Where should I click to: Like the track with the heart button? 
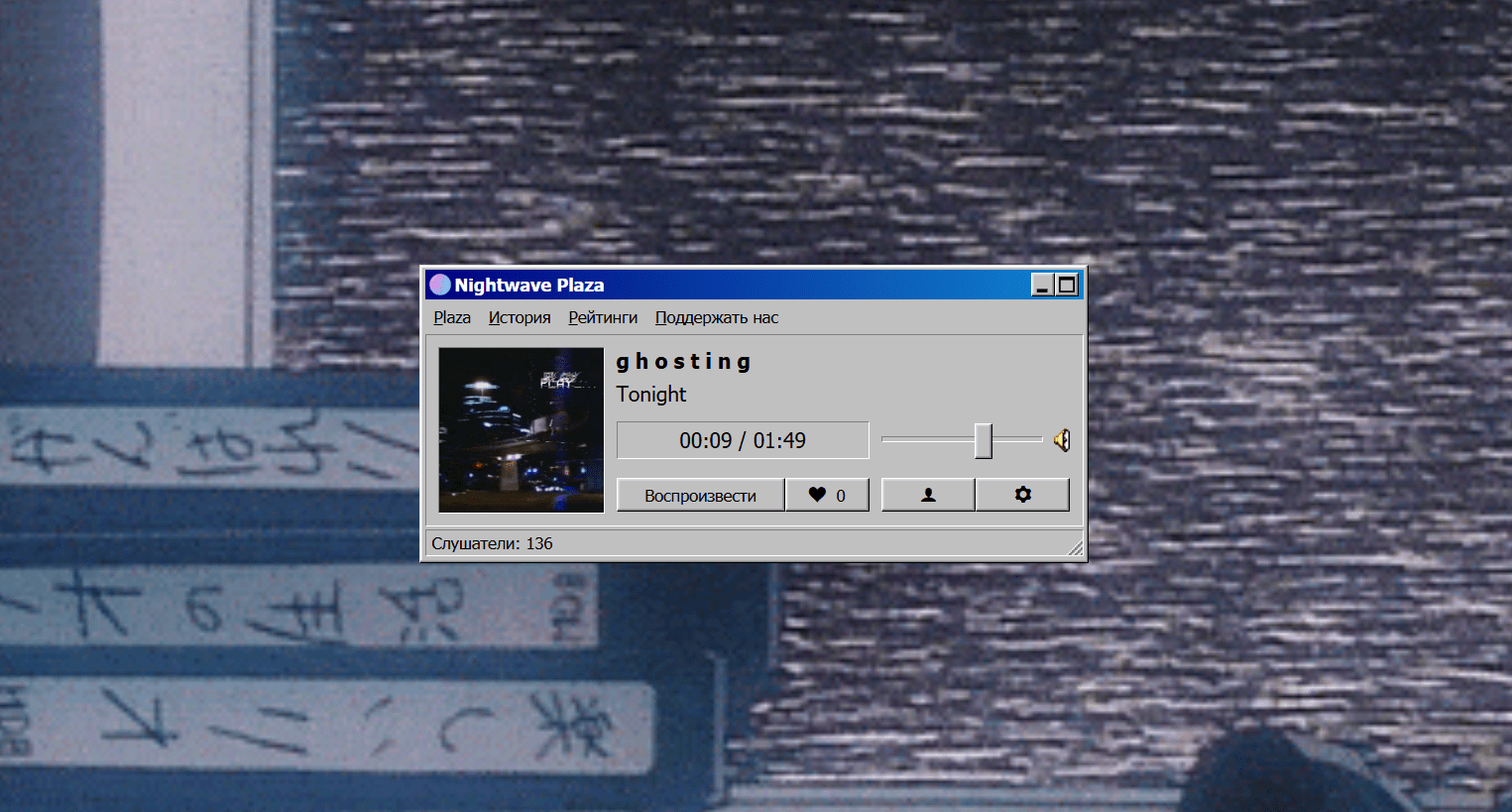pyautogui.click(x=827, y=495)
